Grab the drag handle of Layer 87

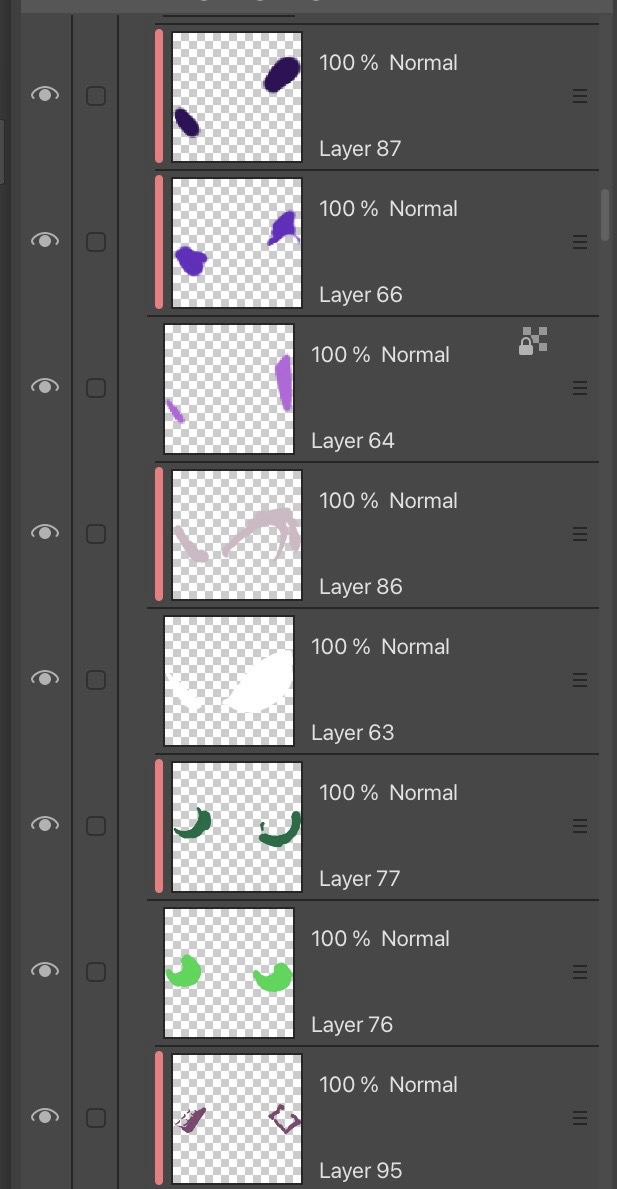579,96
